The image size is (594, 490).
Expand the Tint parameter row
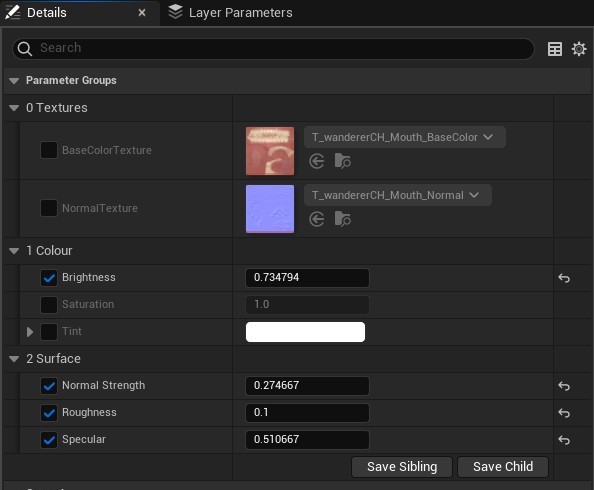[30, 332]
